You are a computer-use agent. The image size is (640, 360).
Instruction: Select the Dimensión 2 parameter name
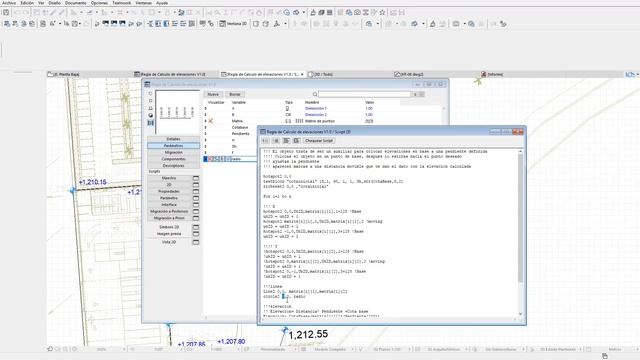316,115
